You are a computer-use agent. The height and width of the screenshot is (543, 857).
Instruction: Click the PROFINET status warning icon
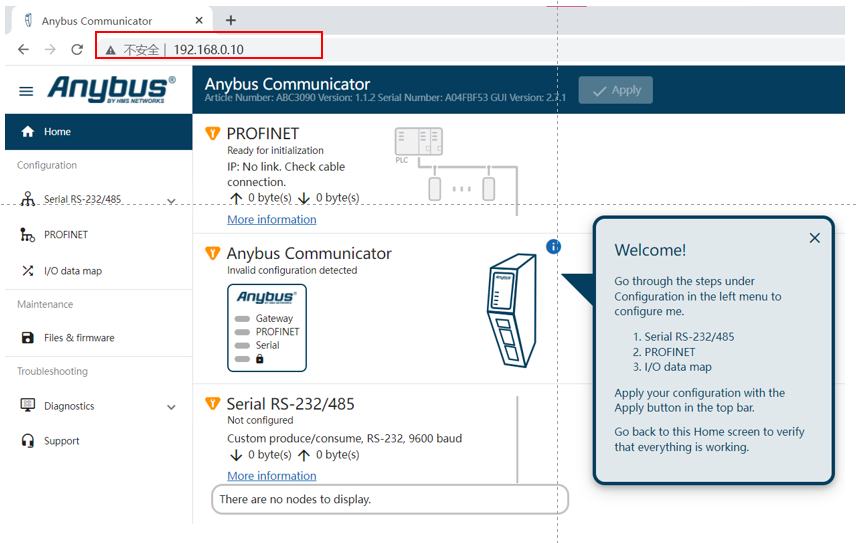pyautogui.click(x=213, y=133)
